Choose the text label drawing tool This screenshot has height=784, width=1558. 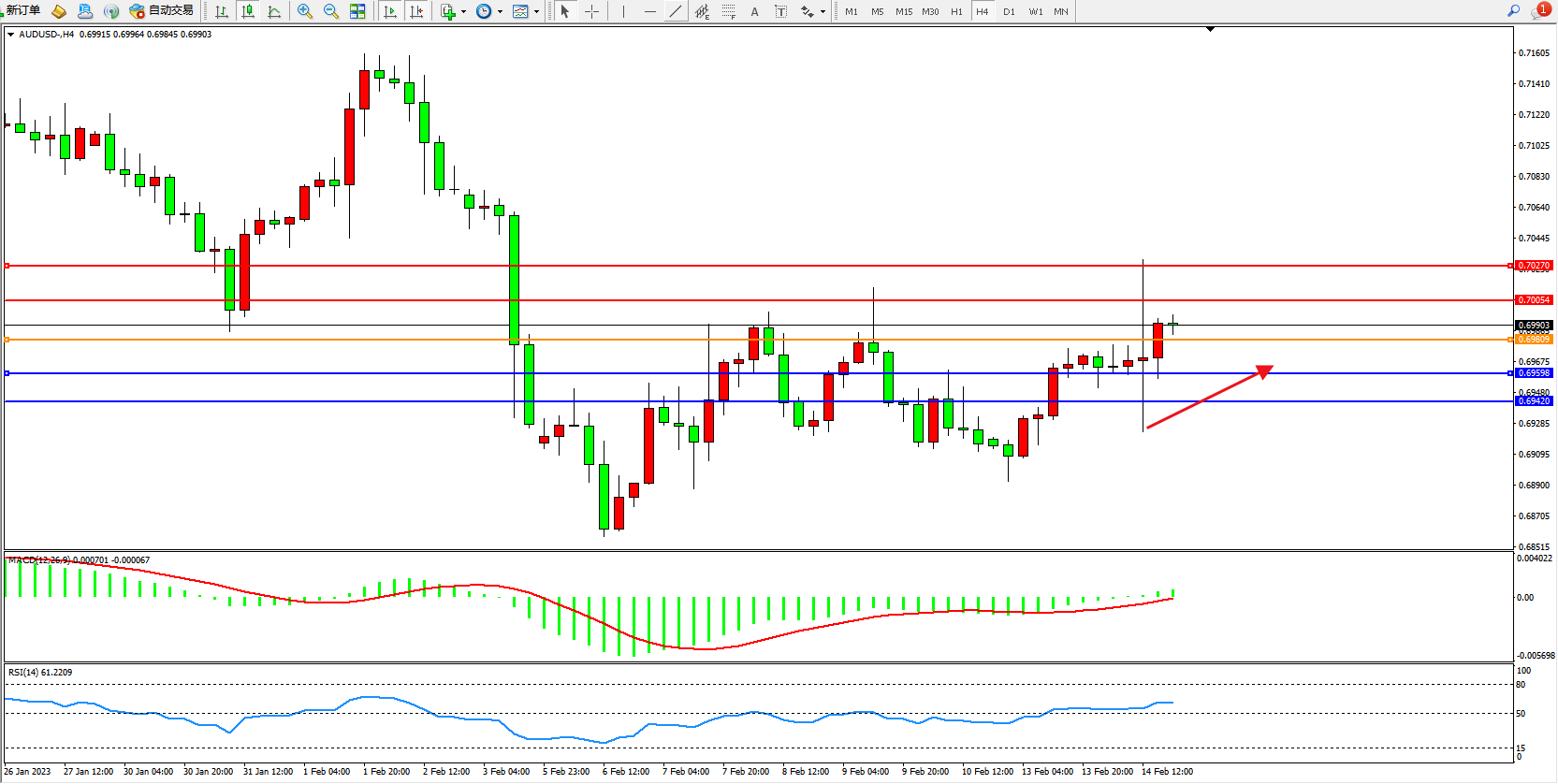point(754,11)
